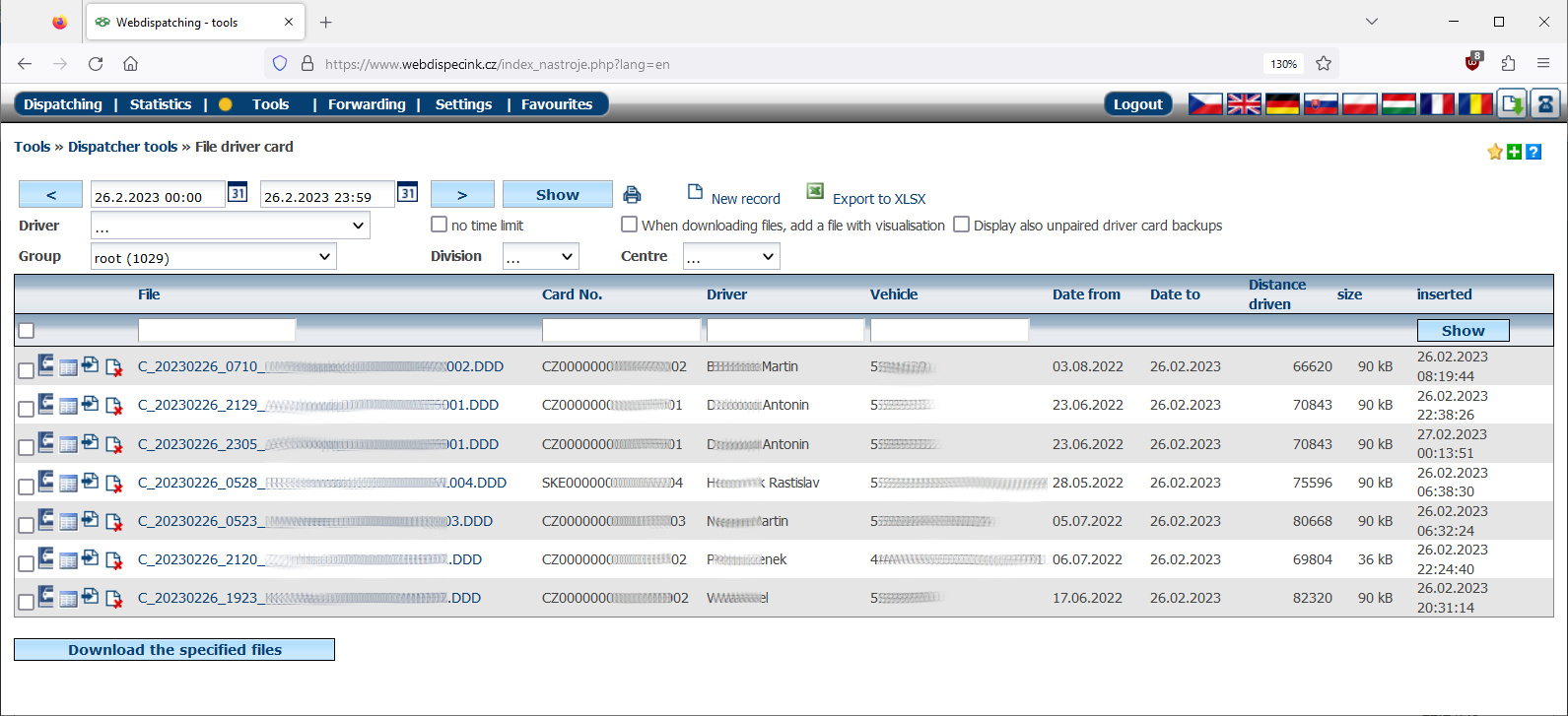Click the printer icon beside the Show button
Viewport: 1568px width, 716px height.
pos(632,195)
